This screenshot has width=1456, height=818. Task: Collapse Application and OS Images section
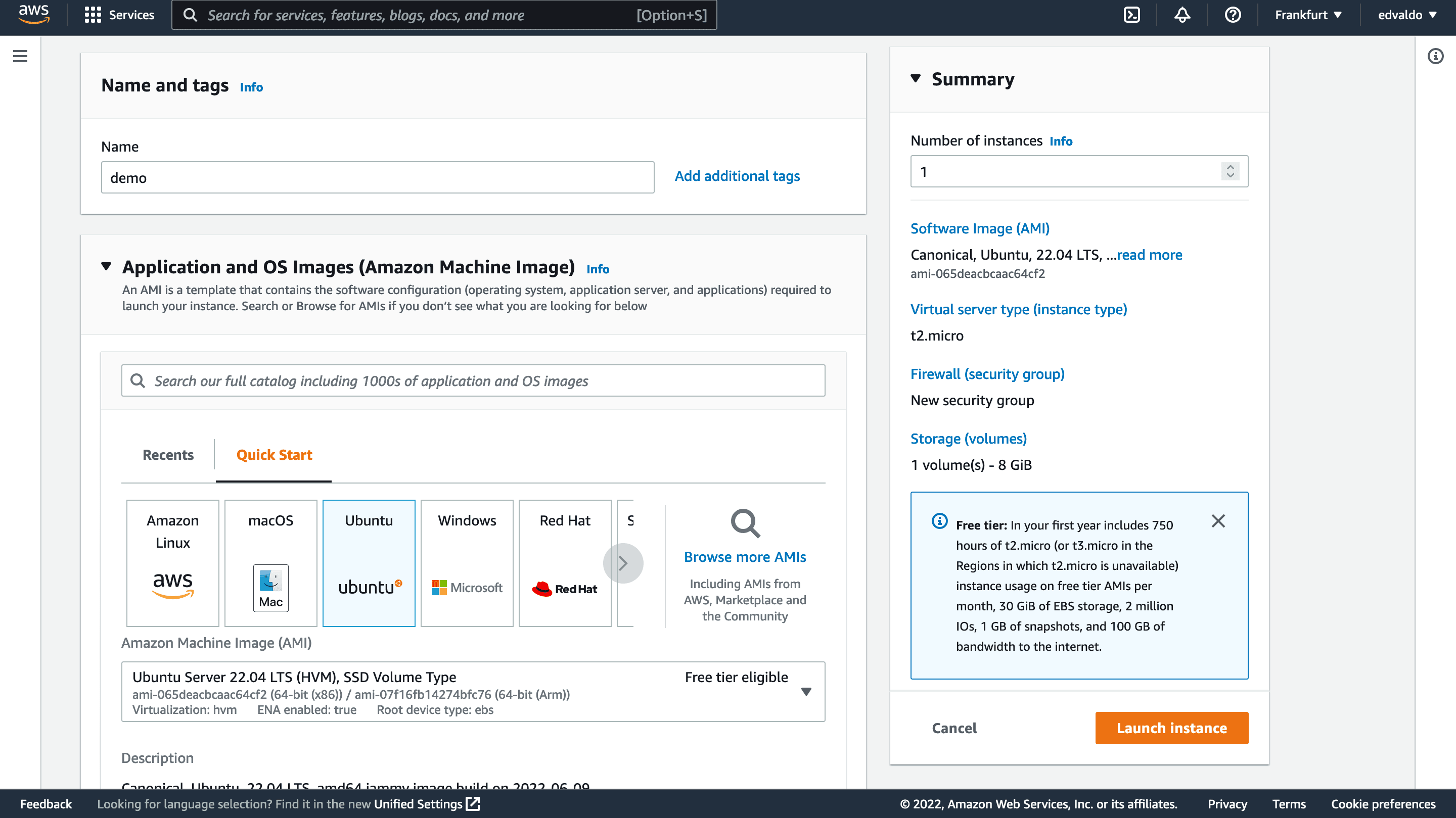tap(106, 266)
